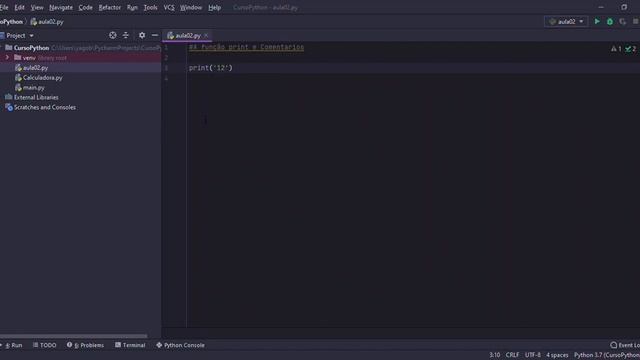Click the warning count indicator in editor
The width and height of the screenshot is (640, 360).
[x=616, y=49]
